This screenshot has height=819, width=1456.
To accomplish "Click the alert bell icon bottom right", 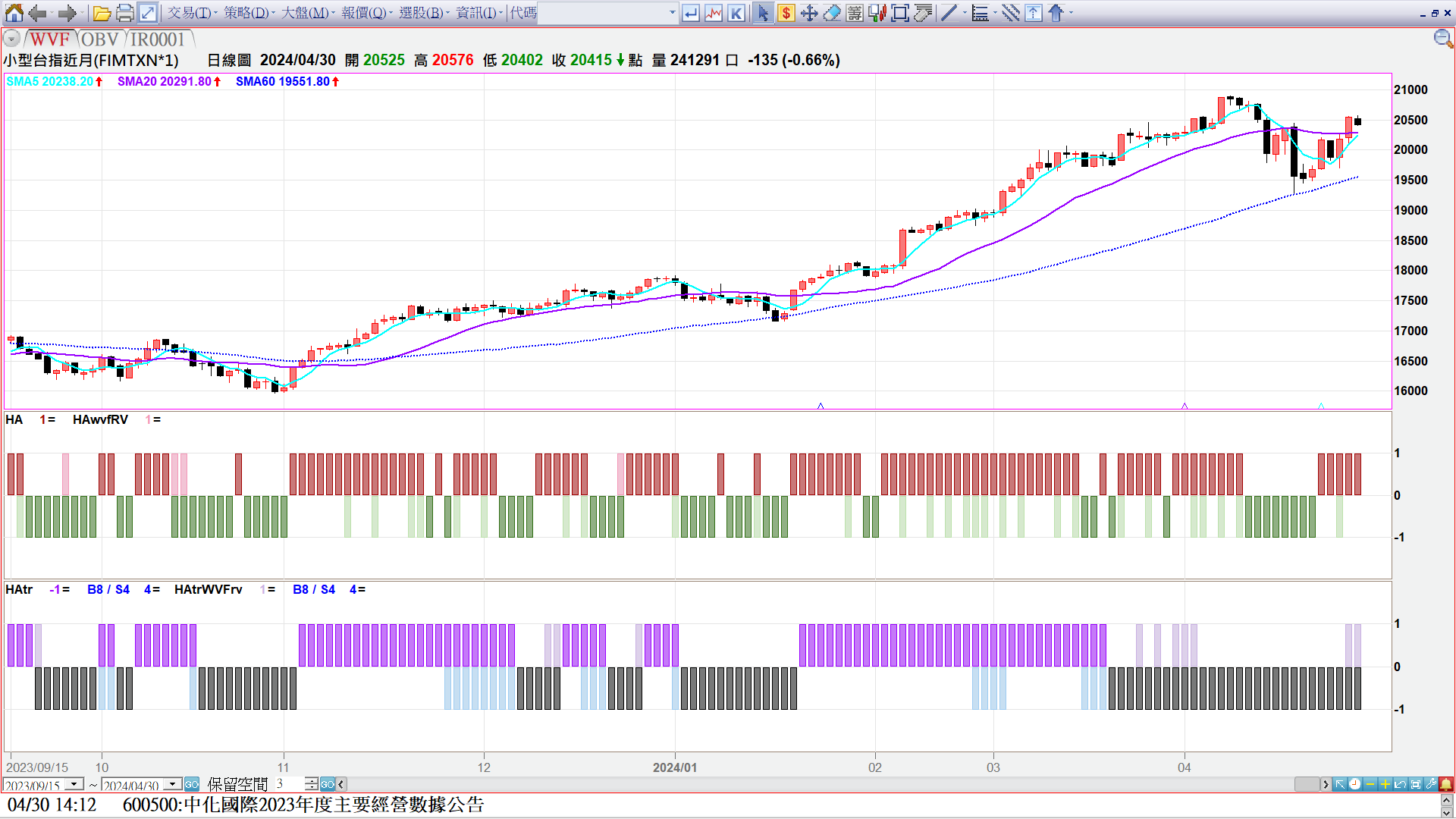I will tap(1446, 784).
